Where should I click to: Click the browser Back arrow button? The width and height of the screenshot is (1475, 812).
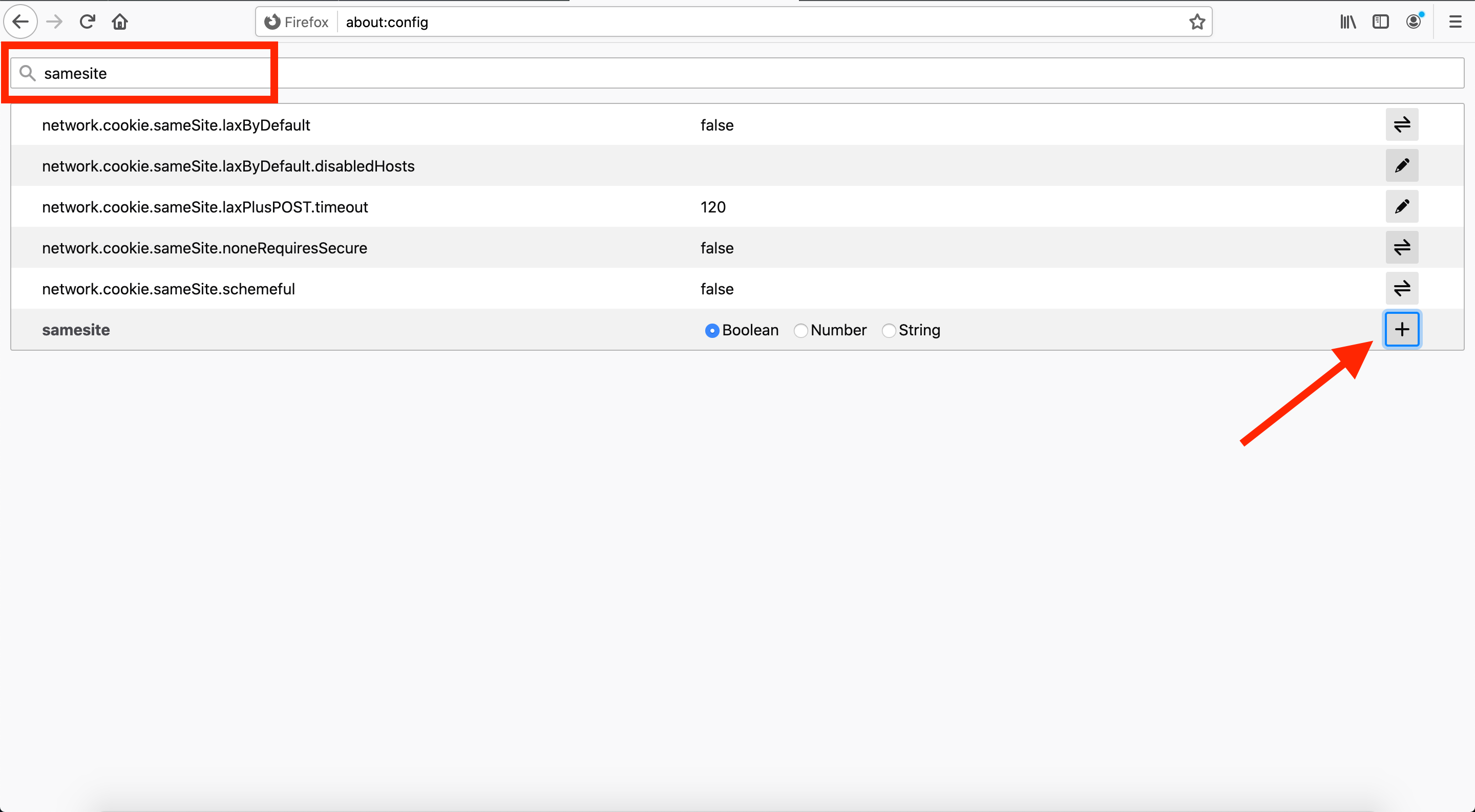20,22
